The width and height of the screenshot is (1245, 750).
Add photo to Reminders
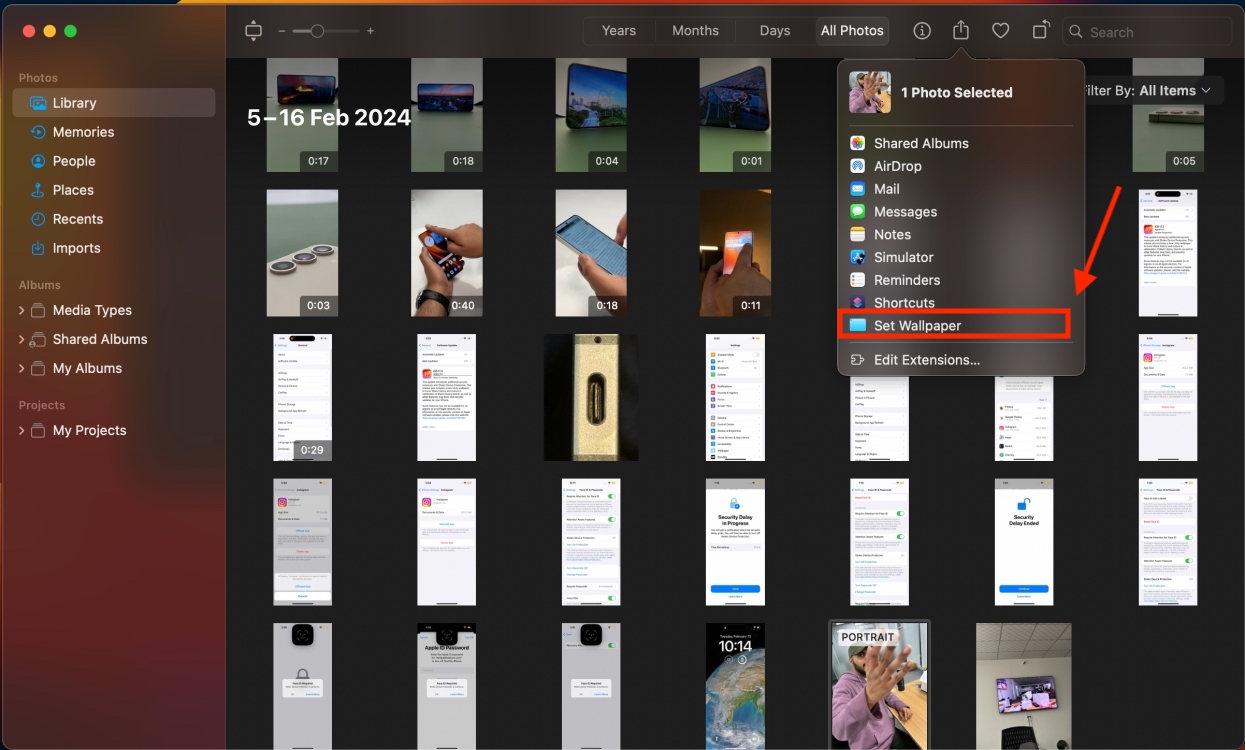905,280
